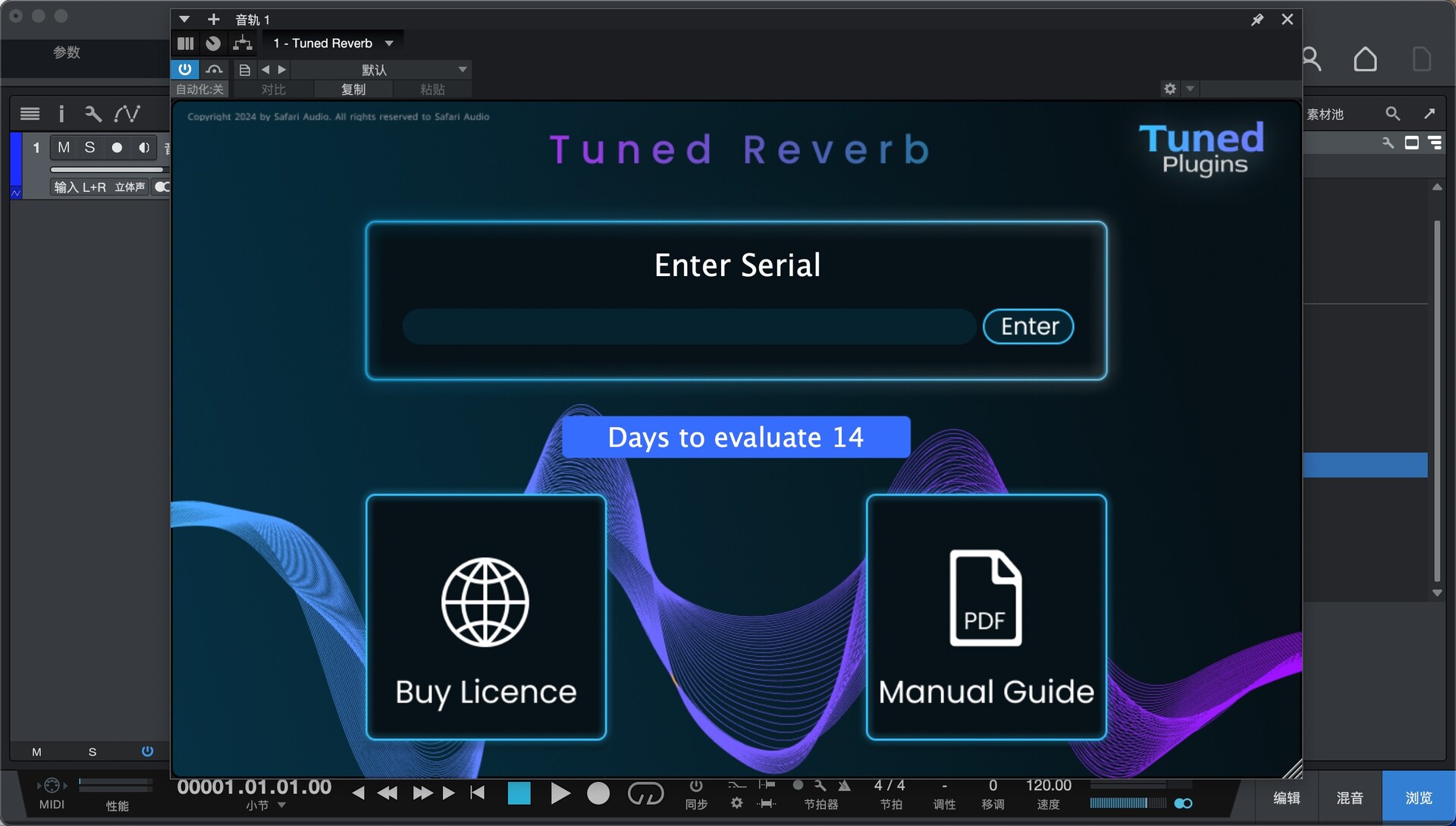Switch to the 编辑 edit tab

click(1286, 798)
